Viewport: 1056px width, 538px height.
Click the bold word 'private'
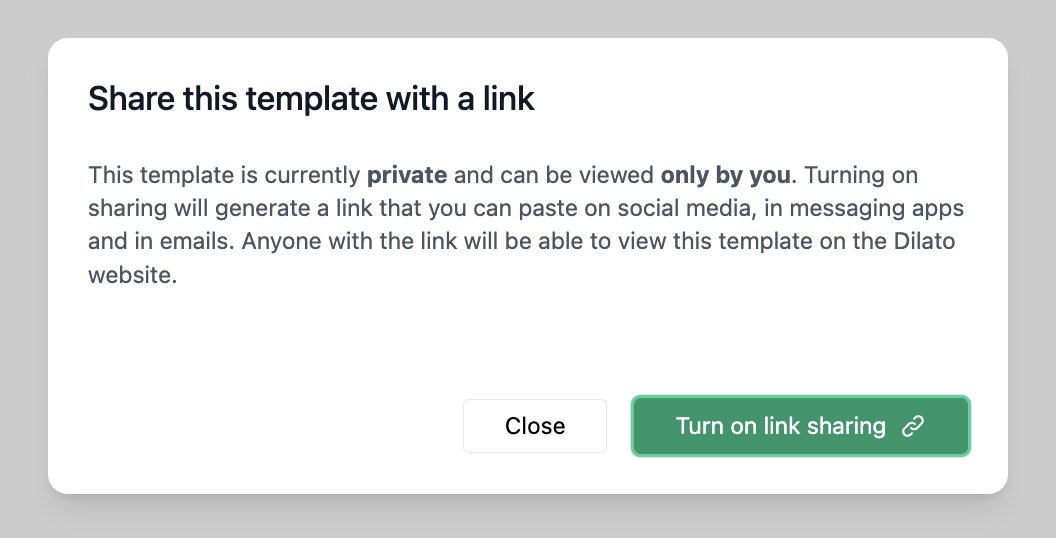407,176
